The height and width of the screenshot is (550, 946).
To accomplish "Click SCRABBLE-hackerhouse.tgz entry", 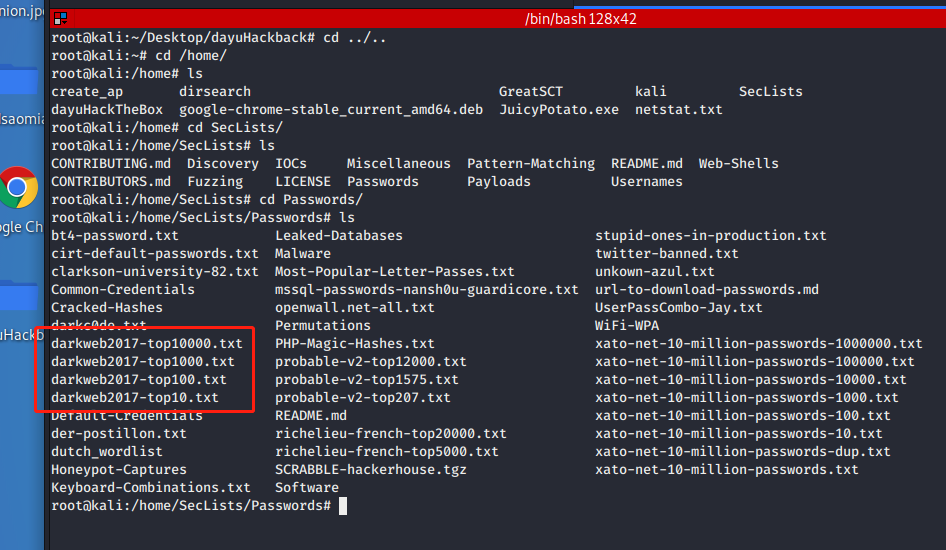I will click(370, 470).
